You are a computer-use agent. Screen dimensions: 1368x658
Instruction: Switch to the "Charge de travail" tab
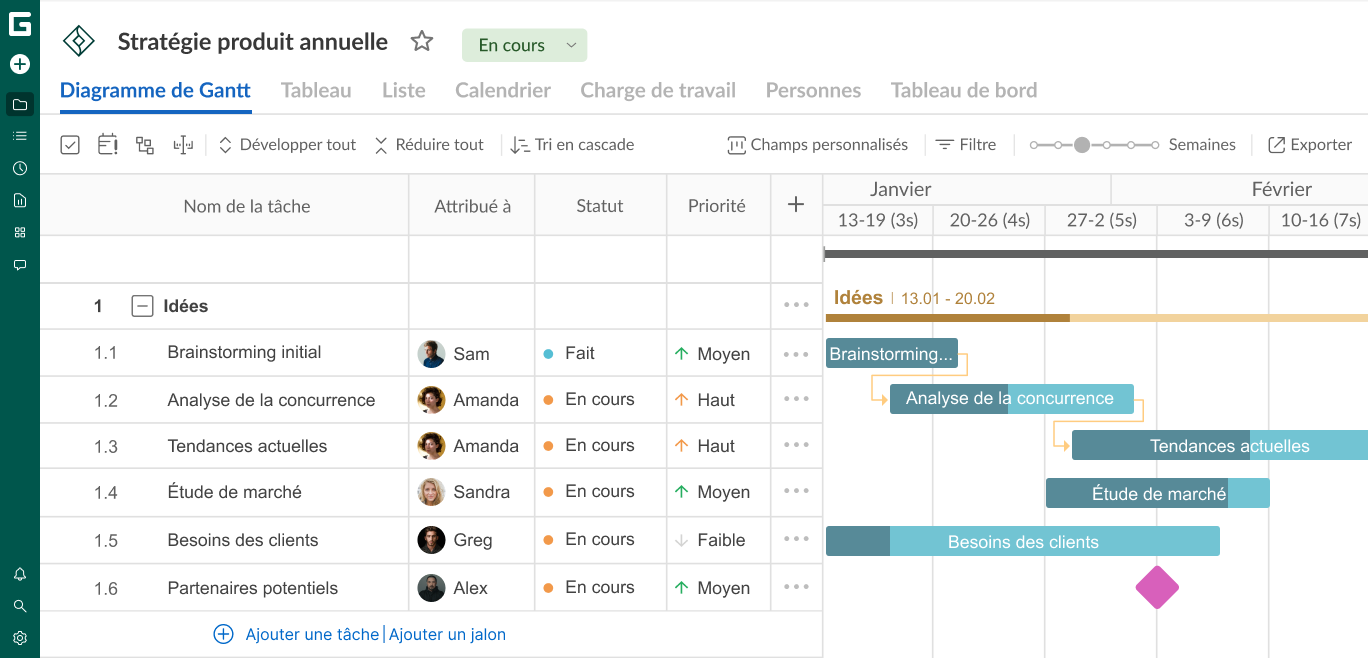pos(658,90)
